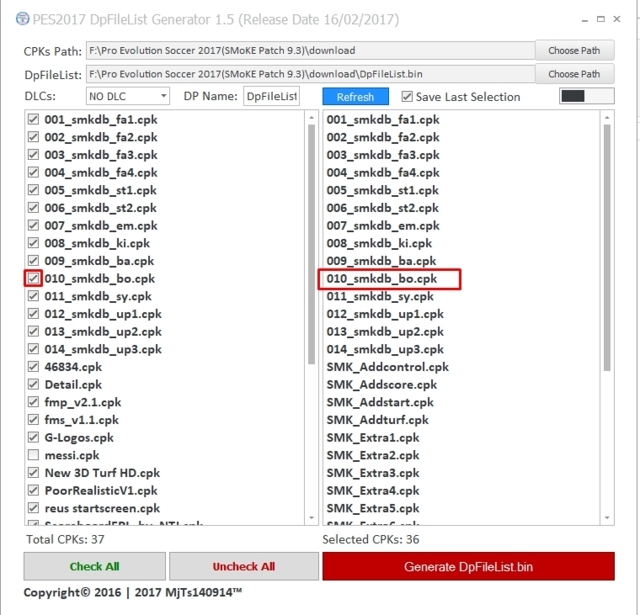Toggle the dark switch next to Save Last Selection
The image size is (640, 615).
click(x=587, y=96)
